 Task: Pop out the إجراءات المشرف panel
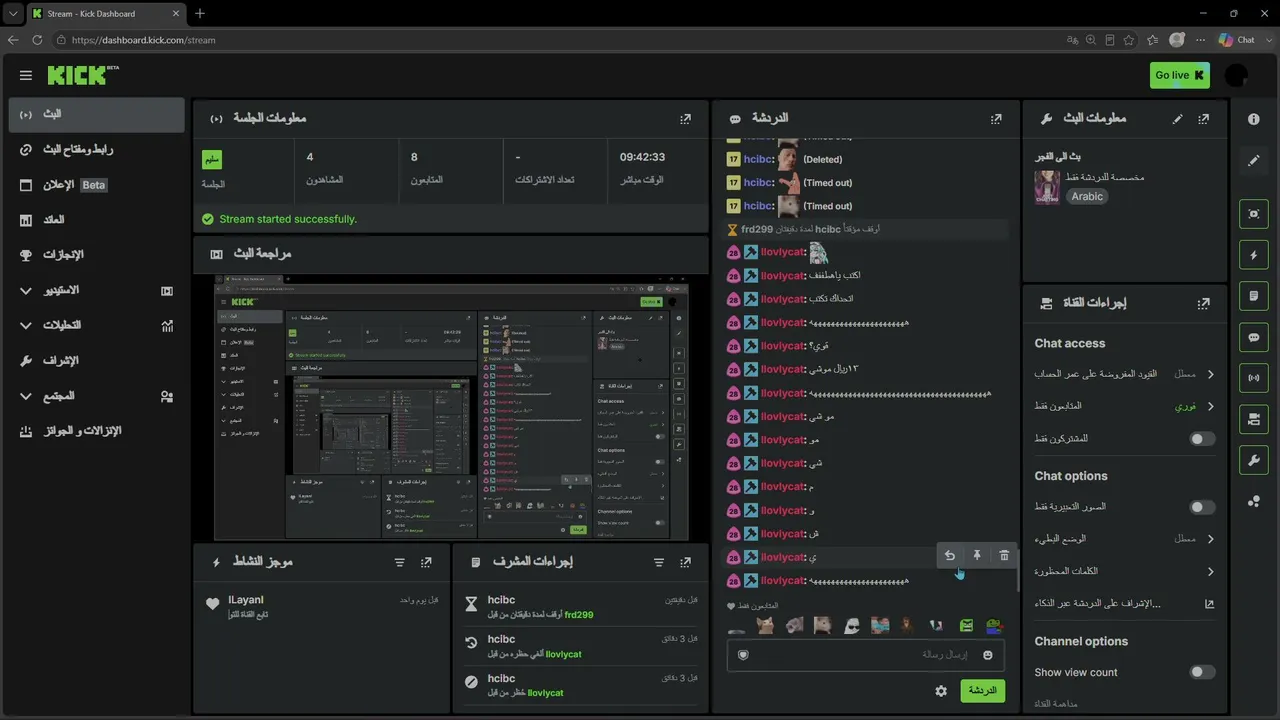686,563
